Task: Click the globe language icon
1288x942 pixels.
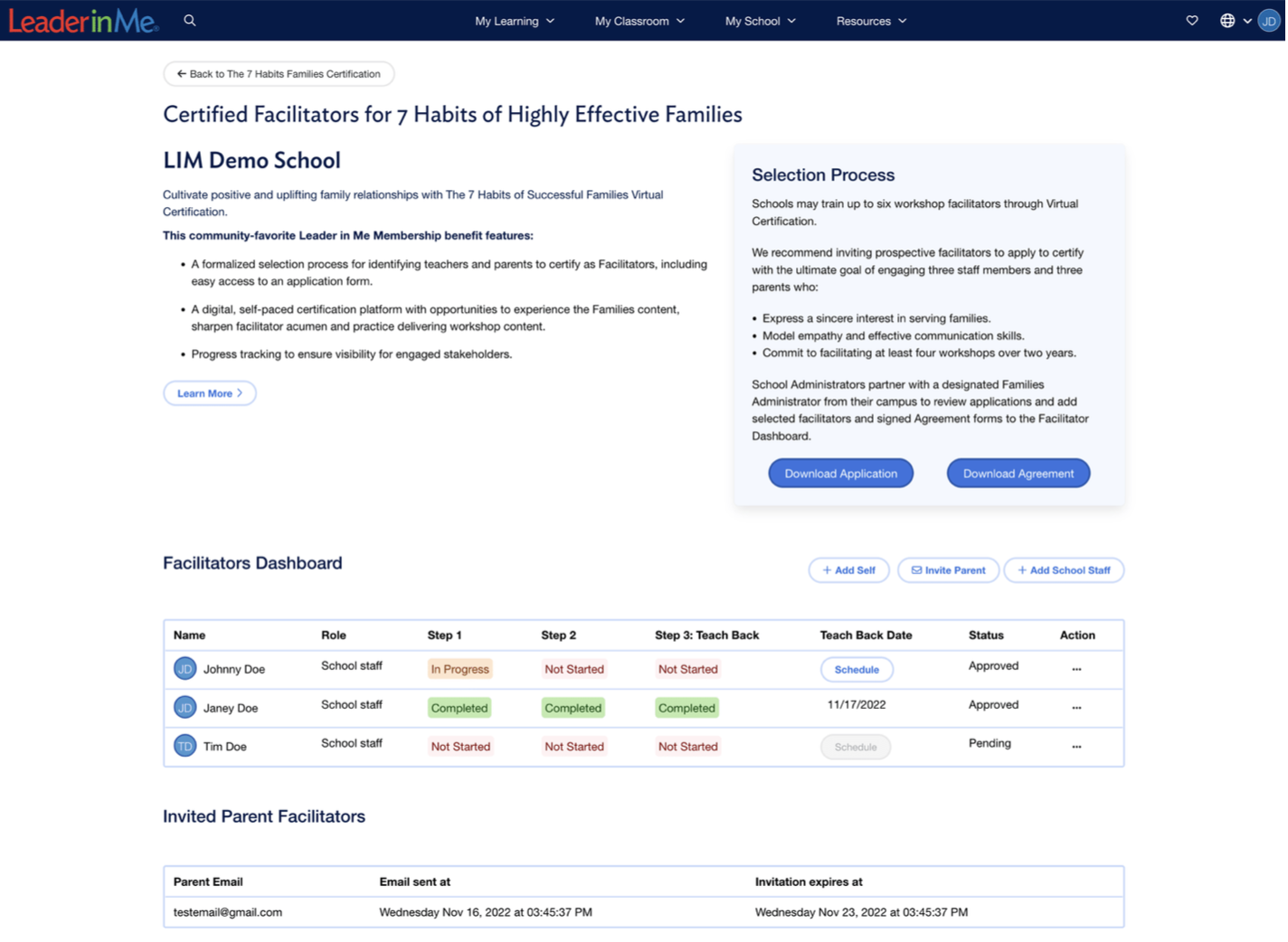Action: pyautogui.click(x=1227, y=21)
